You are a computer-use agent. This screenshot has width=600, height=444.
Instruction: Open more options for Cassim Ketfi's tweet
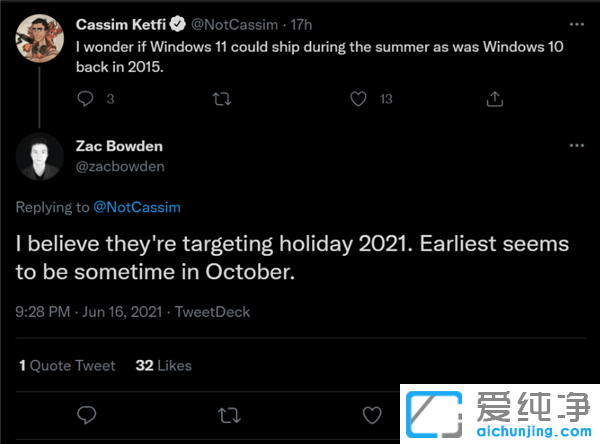click(576, 21)
